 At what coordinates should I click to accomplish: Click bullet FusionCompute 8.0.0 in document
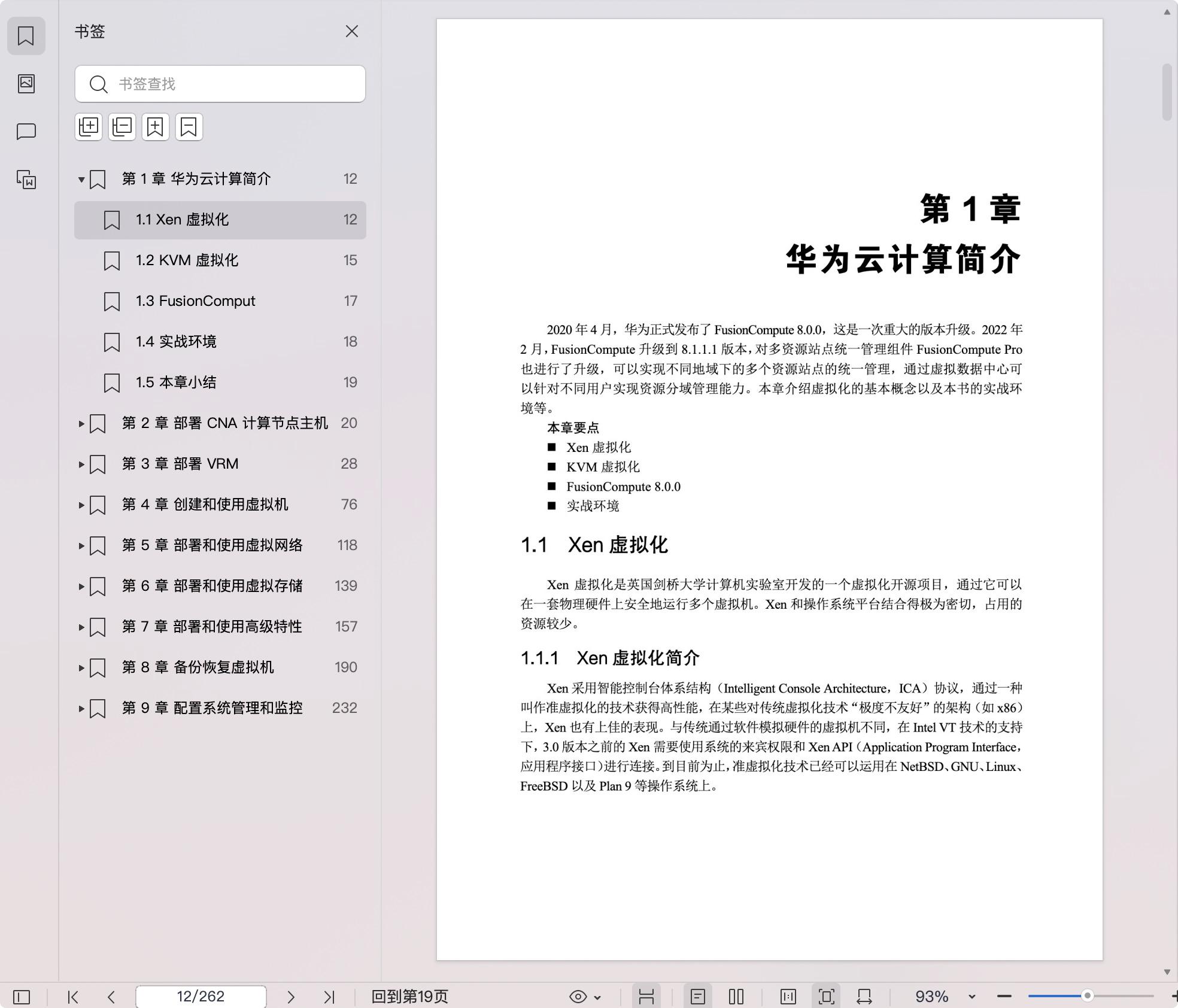click(x=623, y=487)
